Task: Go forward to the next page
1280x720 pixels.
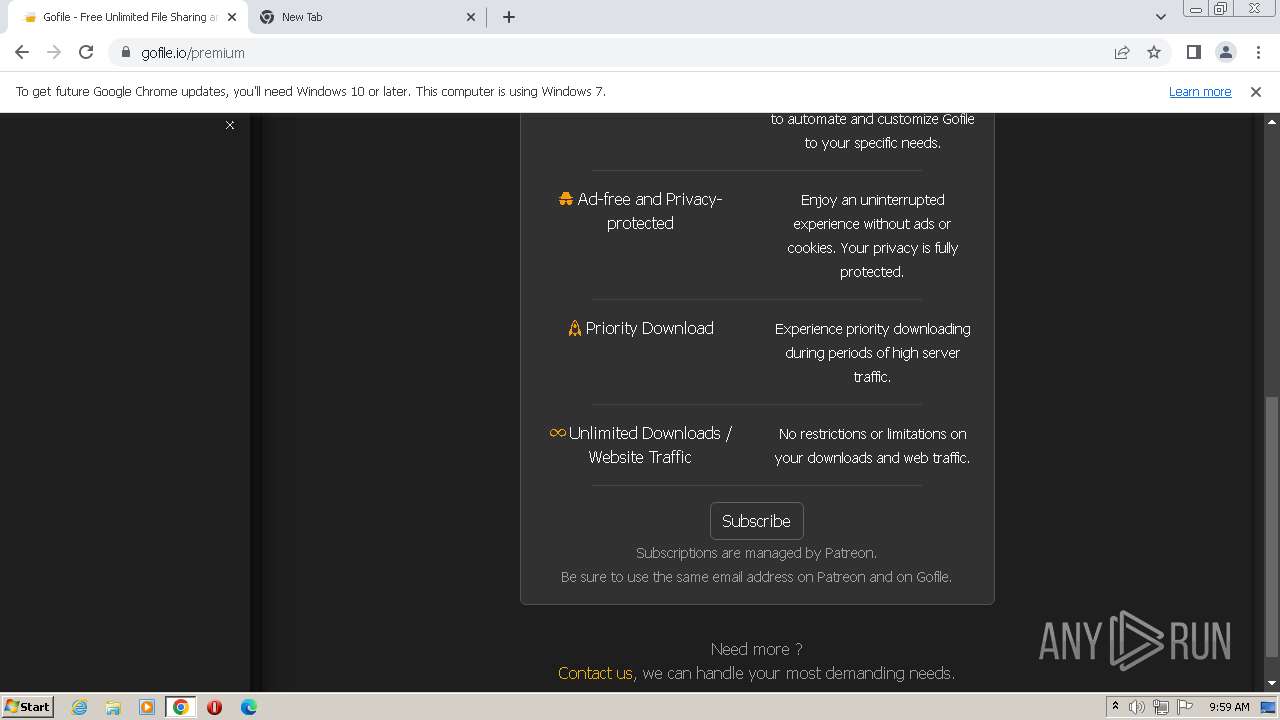Action: [54, 52]
